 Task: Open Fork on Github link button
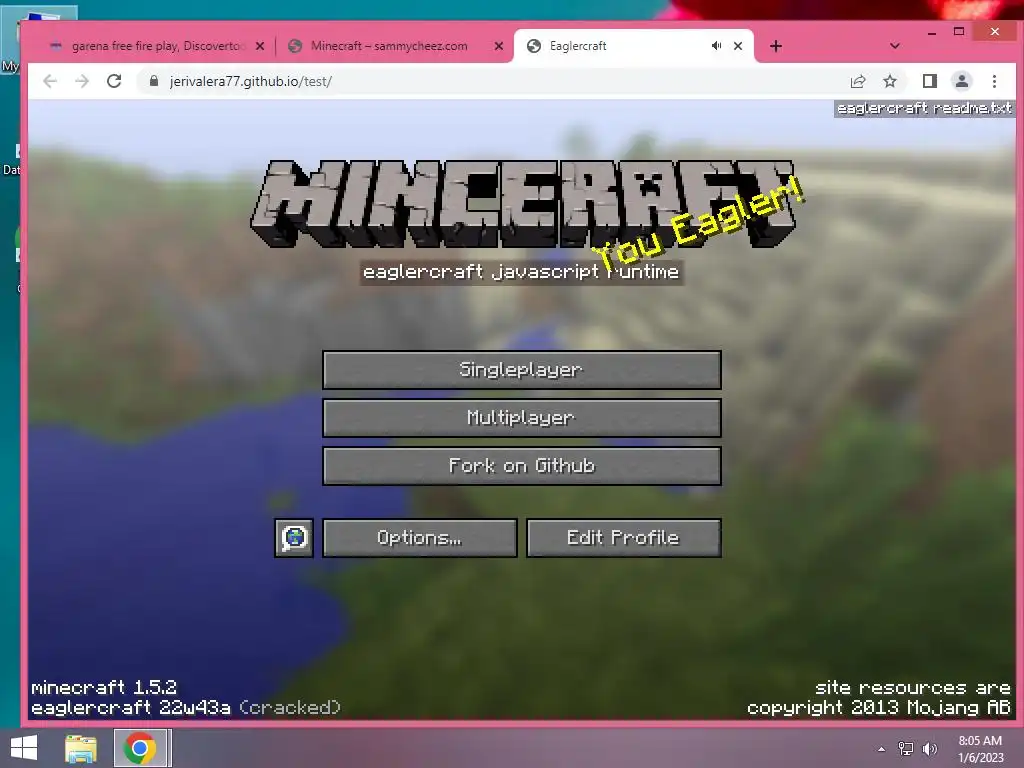[522, 466]
